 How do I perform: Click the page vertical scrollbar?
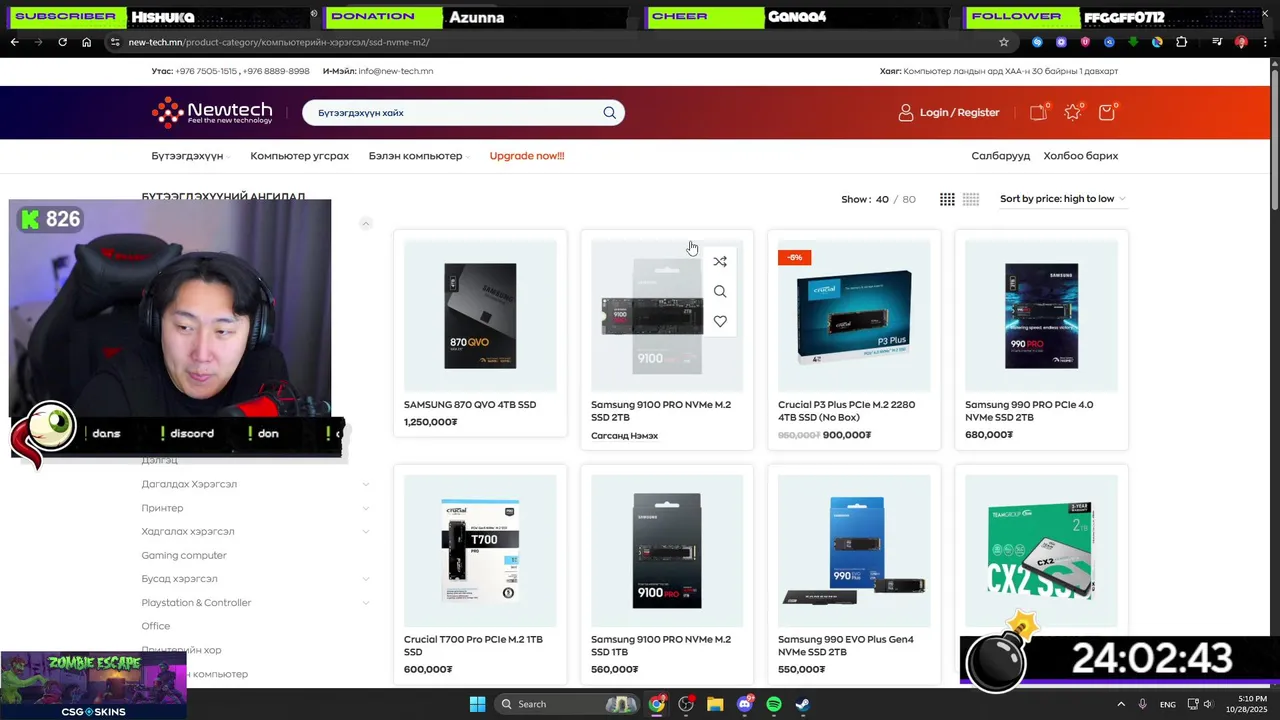point(1274,140)
